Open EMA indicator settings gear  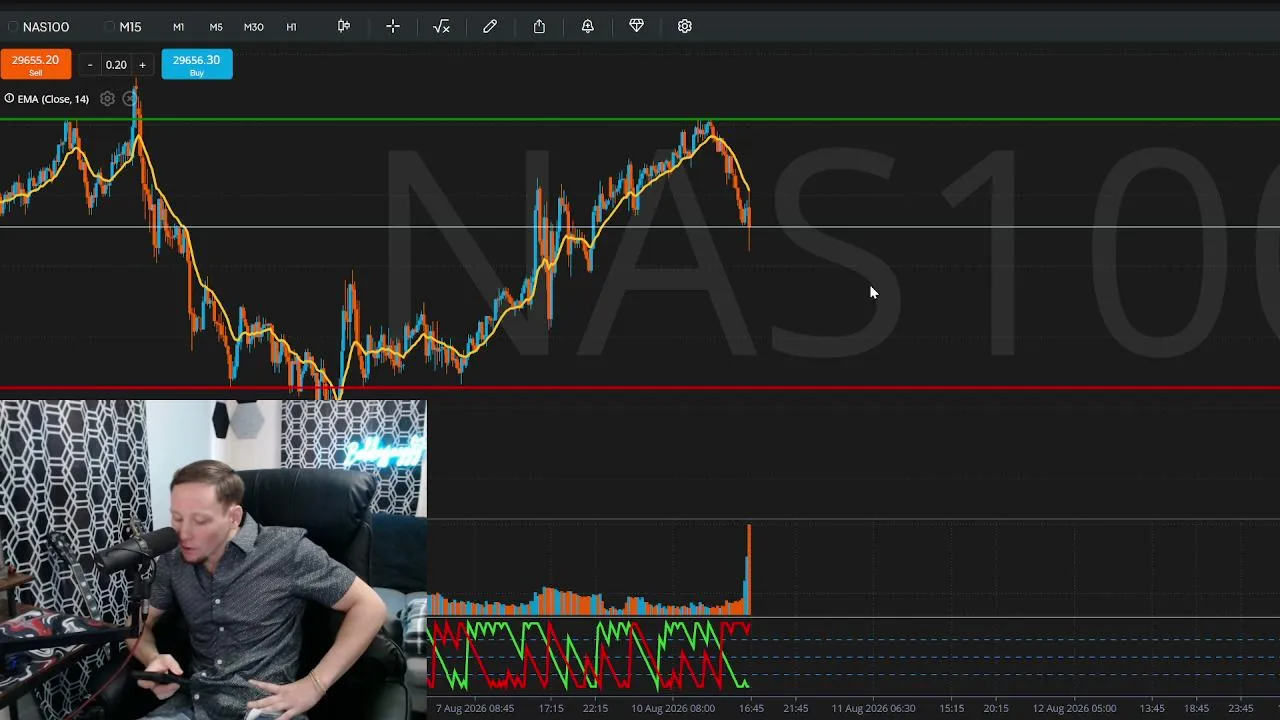coord(107,99)
